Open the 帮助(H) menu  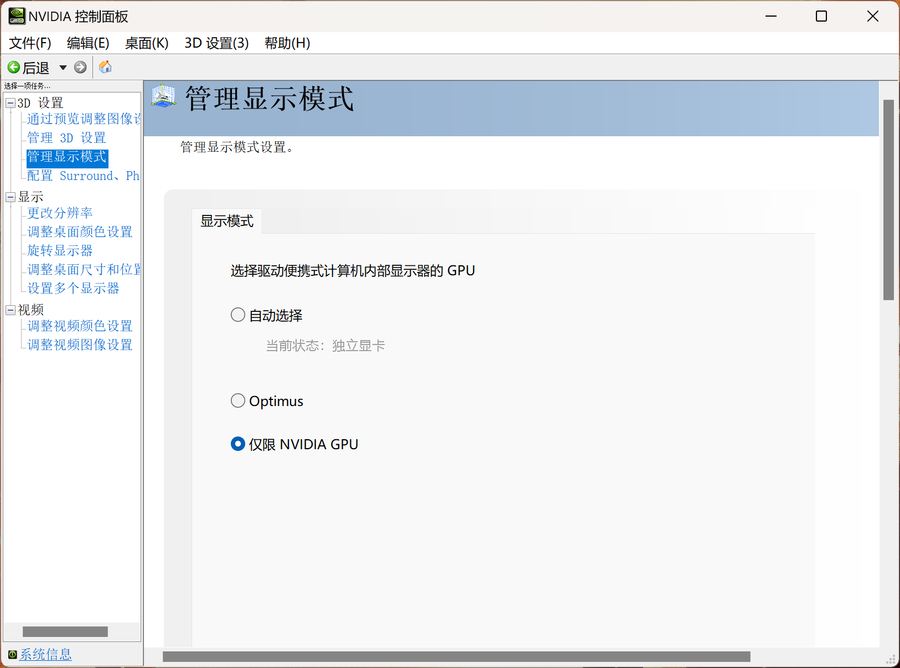(x=287, y=43)
